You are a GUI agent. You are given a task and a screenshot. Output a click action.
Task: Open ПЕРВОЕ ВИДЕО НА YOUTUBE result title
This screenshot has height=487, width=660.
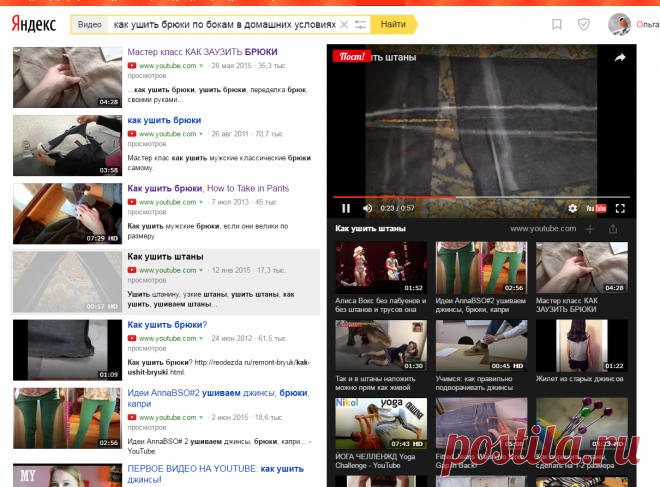(216, 474)
